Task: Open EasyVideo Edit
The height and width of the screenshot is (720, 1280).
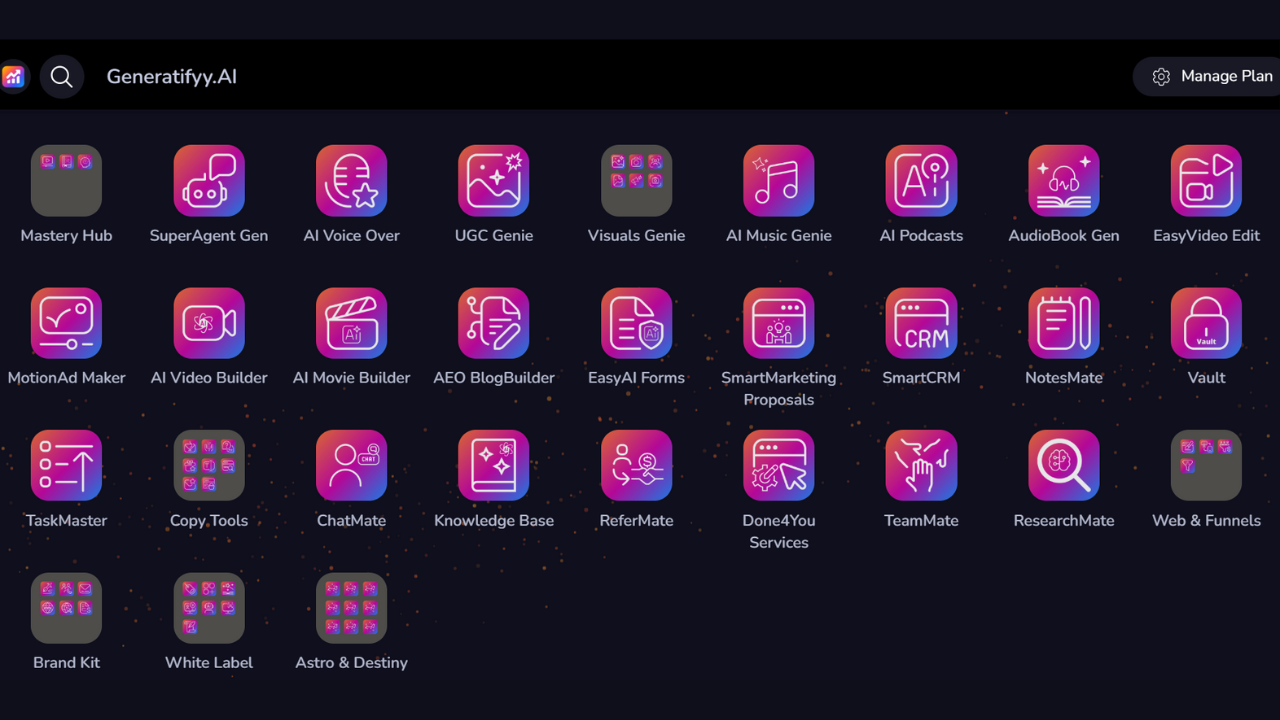Action: click(1206, 181)
